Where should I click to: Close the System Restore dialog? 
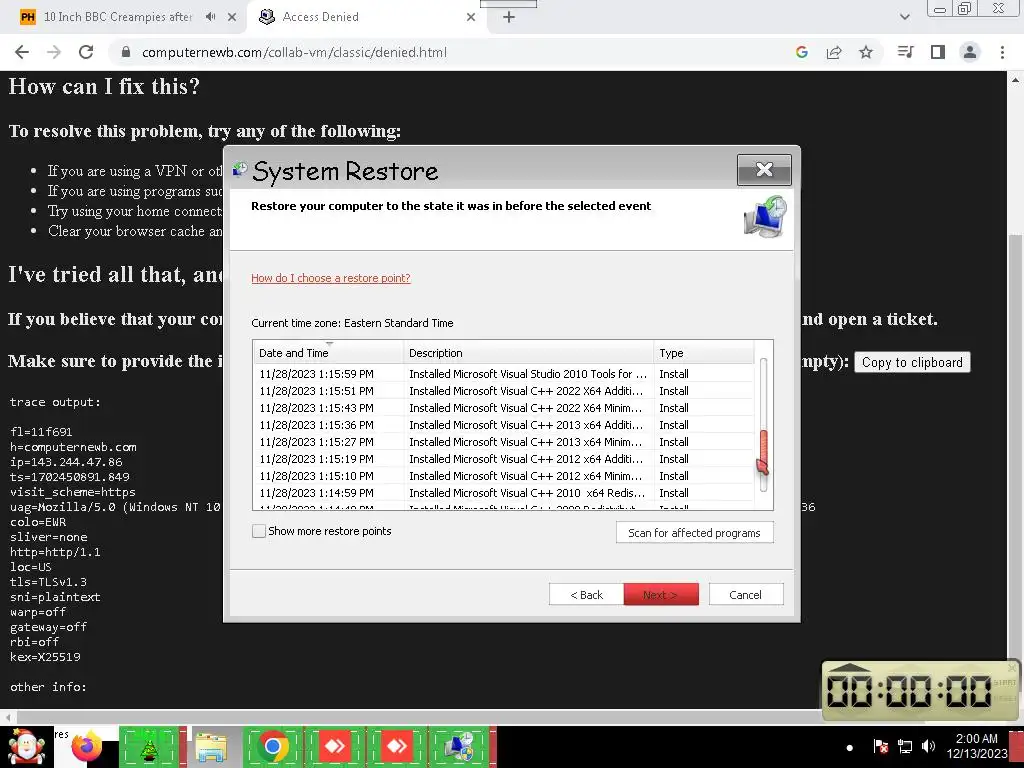coord(764,170)
